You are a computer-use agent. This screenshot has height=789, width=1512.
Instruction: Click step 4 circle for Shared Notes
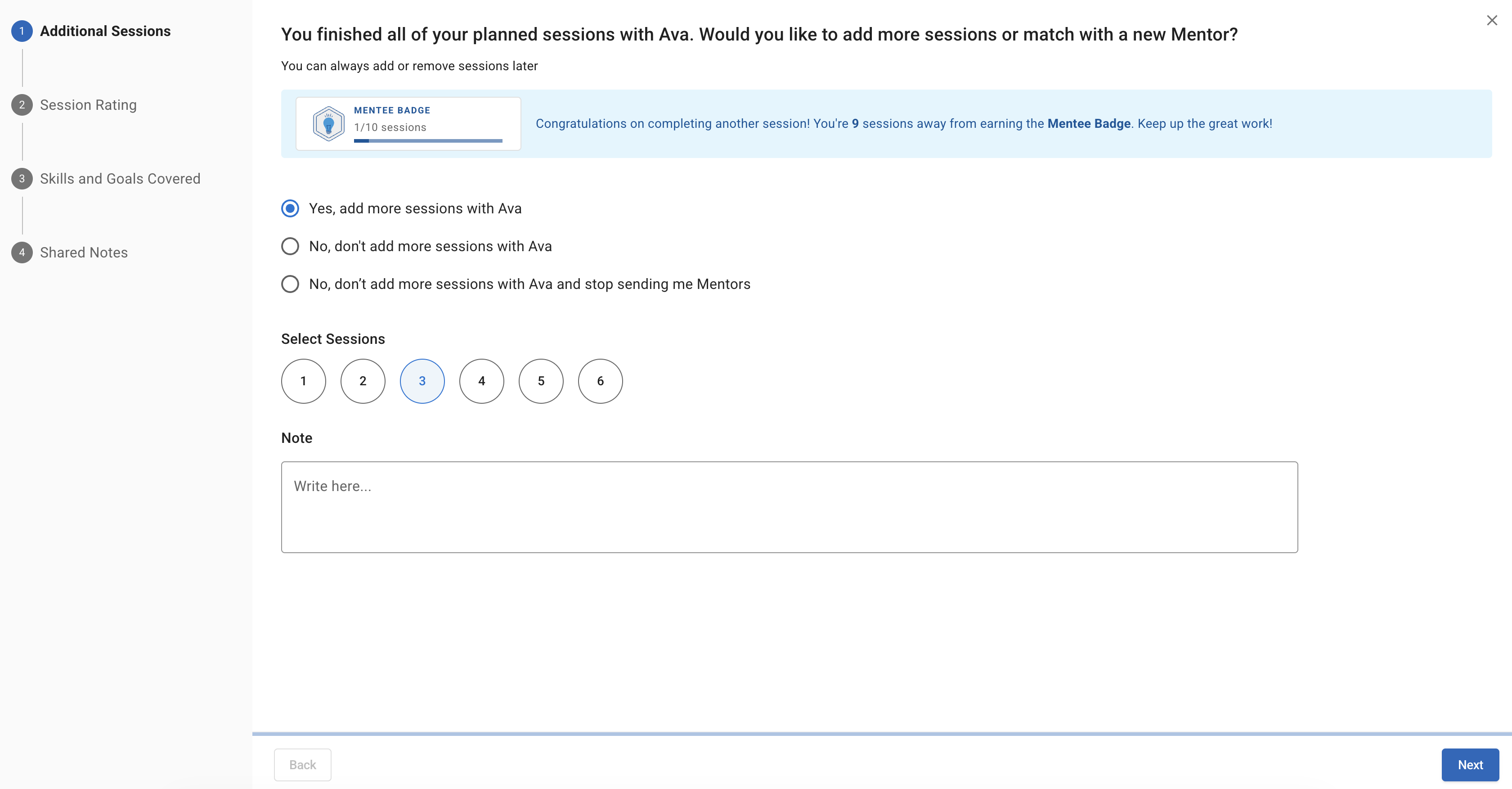pos(22,253)
